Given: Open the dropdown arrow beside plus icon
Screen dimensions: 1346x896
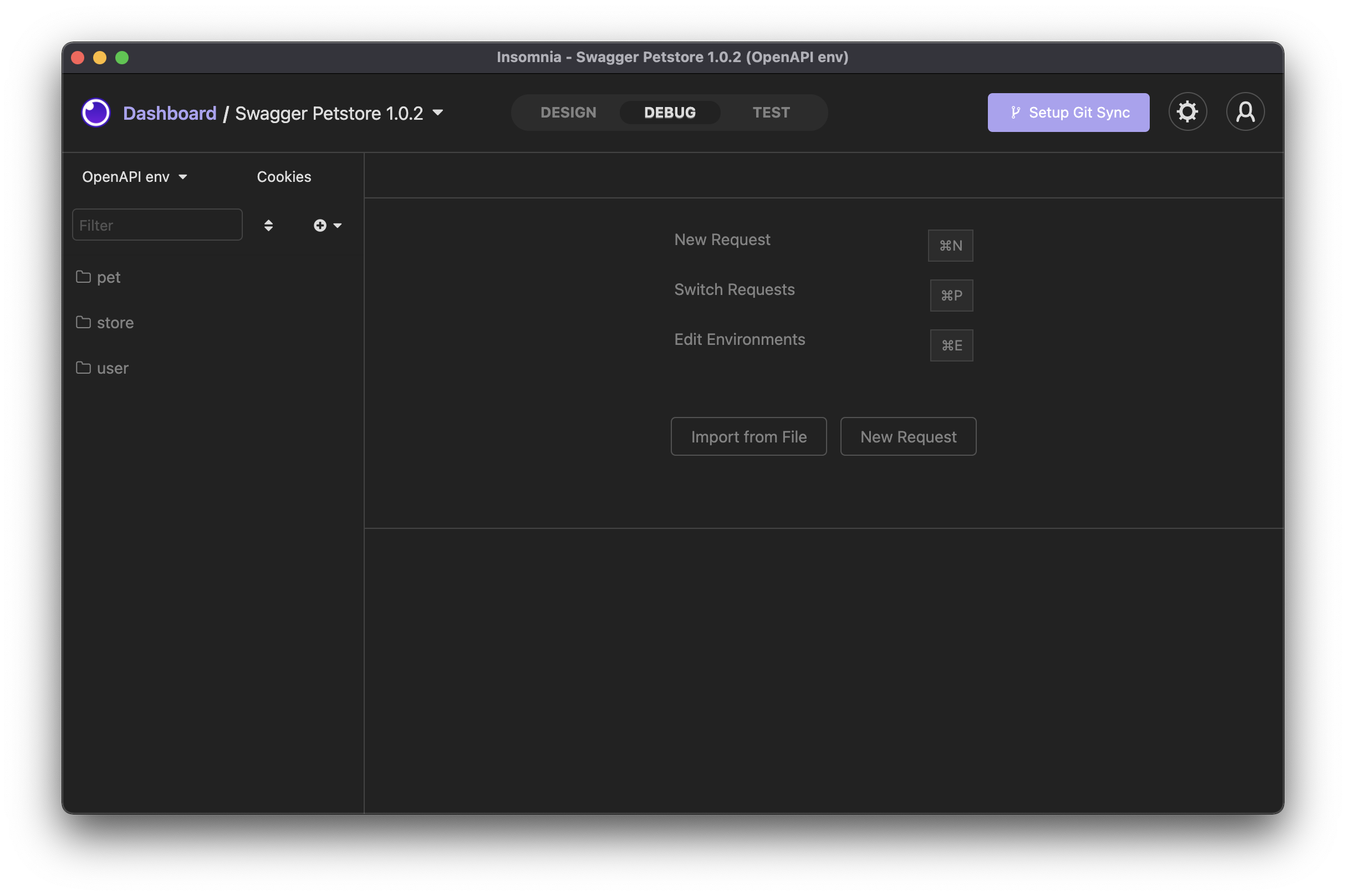Looking at the screenshot, I should [x=338, y=226].
